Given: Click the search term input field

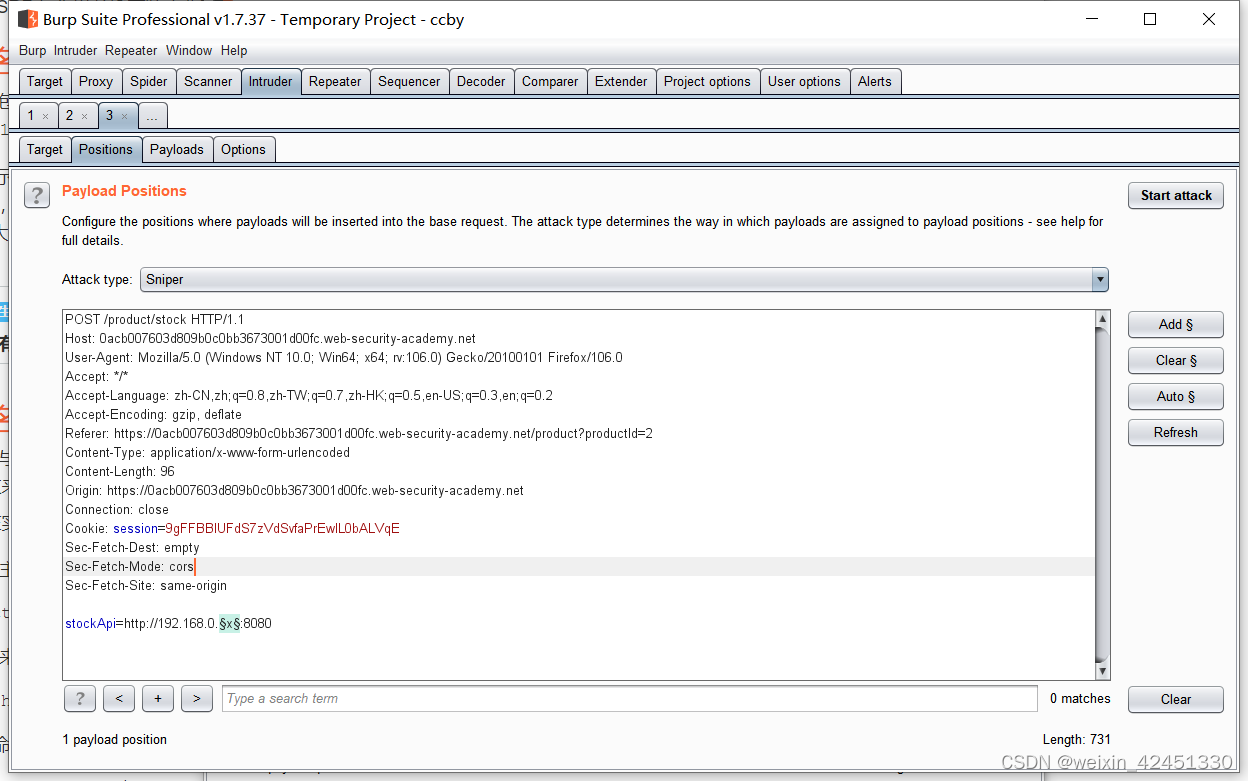Looking at the screenshot, I should tap(630, 699).
